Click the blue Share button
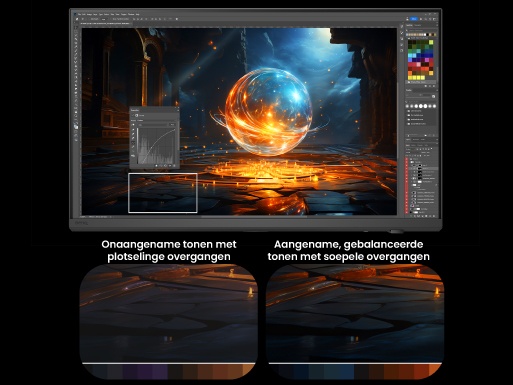This screenshot has height=385, width=513. (x=414, y=19)
